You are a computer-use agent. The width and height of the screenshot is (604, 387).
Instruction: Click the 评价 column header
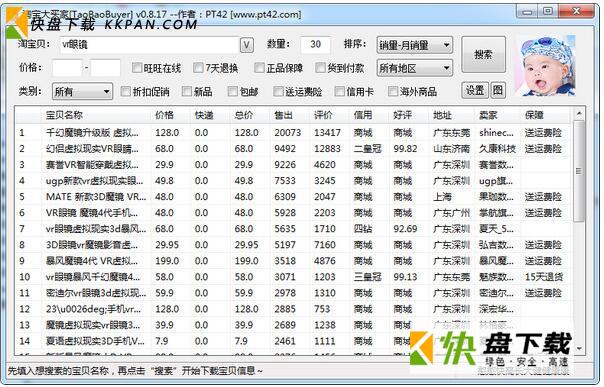pyautogui.click(x=330, y=115)
